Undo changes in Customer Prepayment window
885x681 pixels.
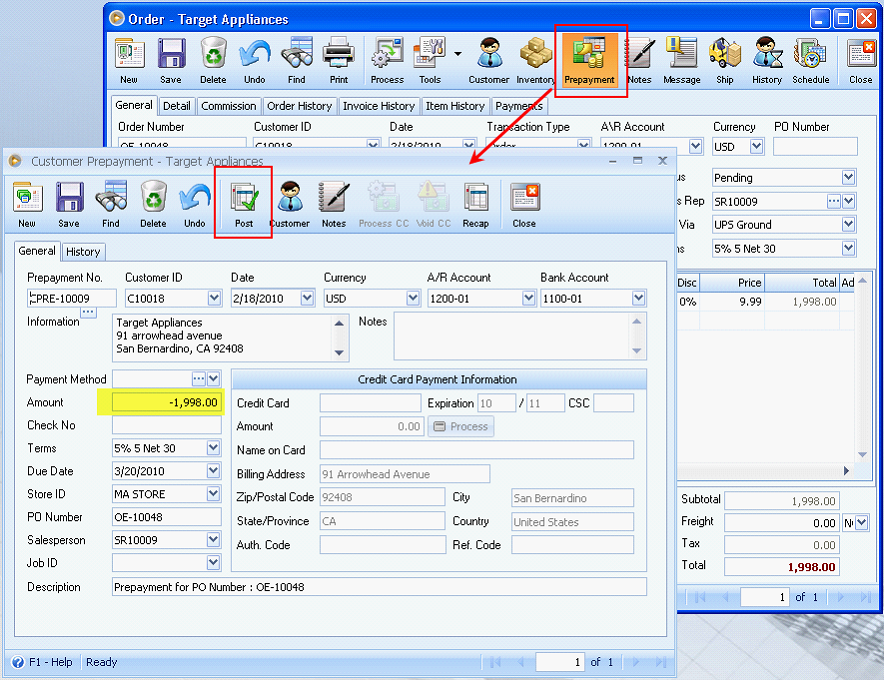(x=195, y=205)
